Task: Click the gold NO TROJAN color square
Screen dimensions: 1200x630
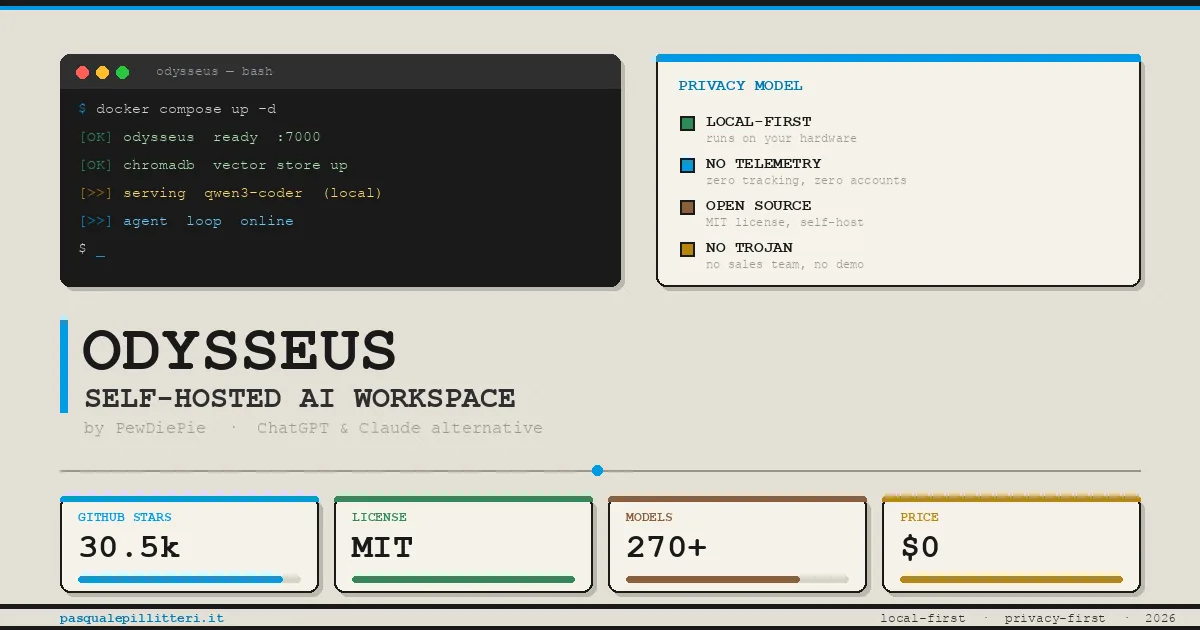Action: point(687,250)
